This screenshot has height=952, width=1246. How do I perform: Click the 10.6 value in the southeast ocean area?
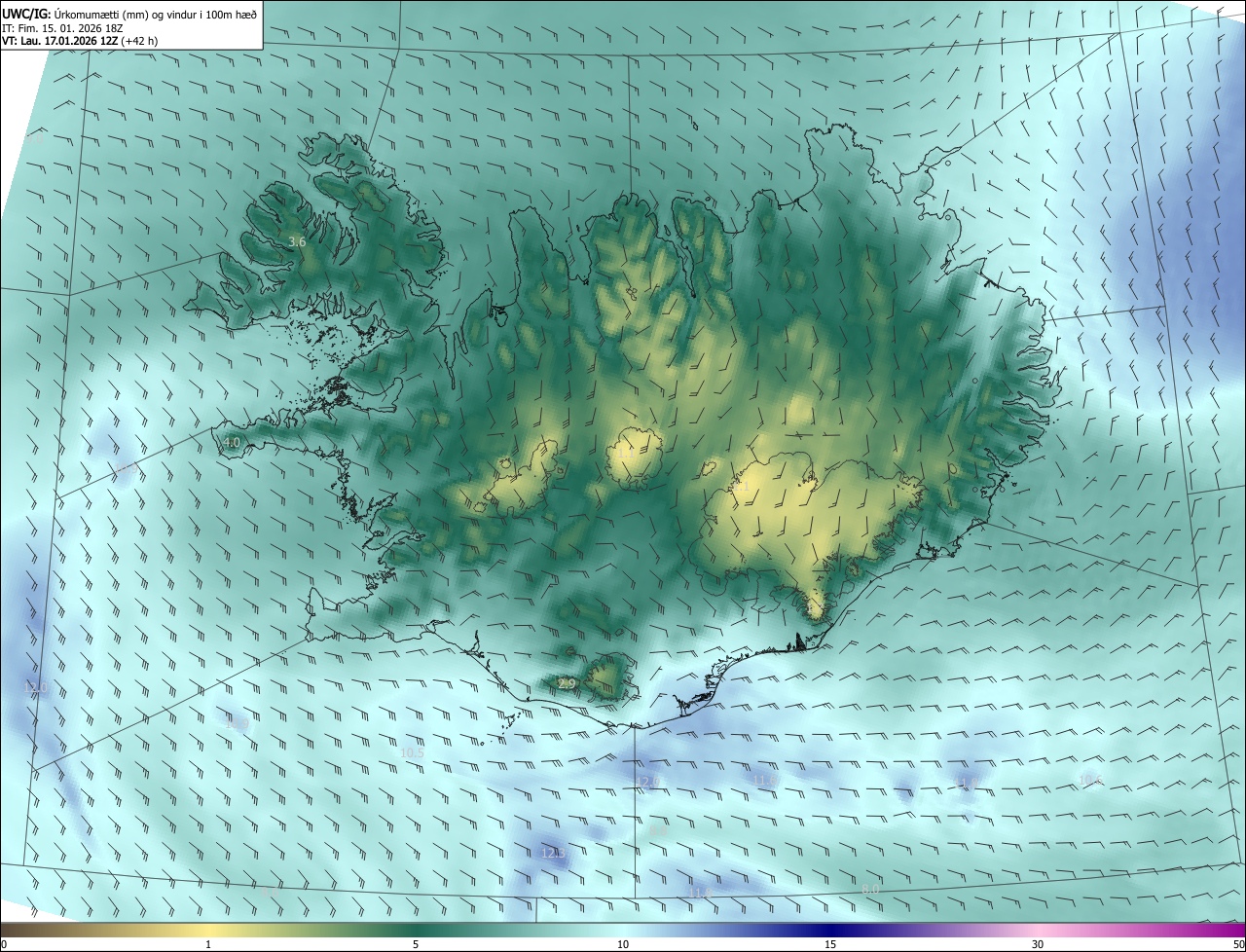[1090, 780]
